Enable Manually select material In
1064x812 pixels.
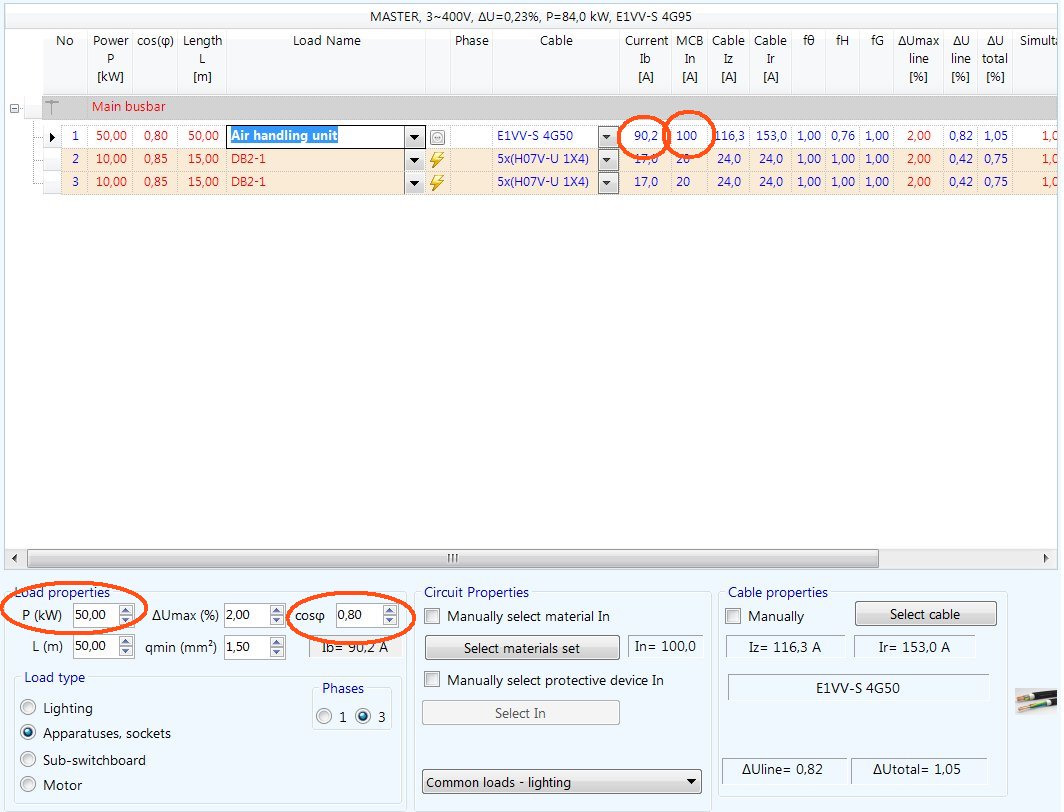(431, 616)
